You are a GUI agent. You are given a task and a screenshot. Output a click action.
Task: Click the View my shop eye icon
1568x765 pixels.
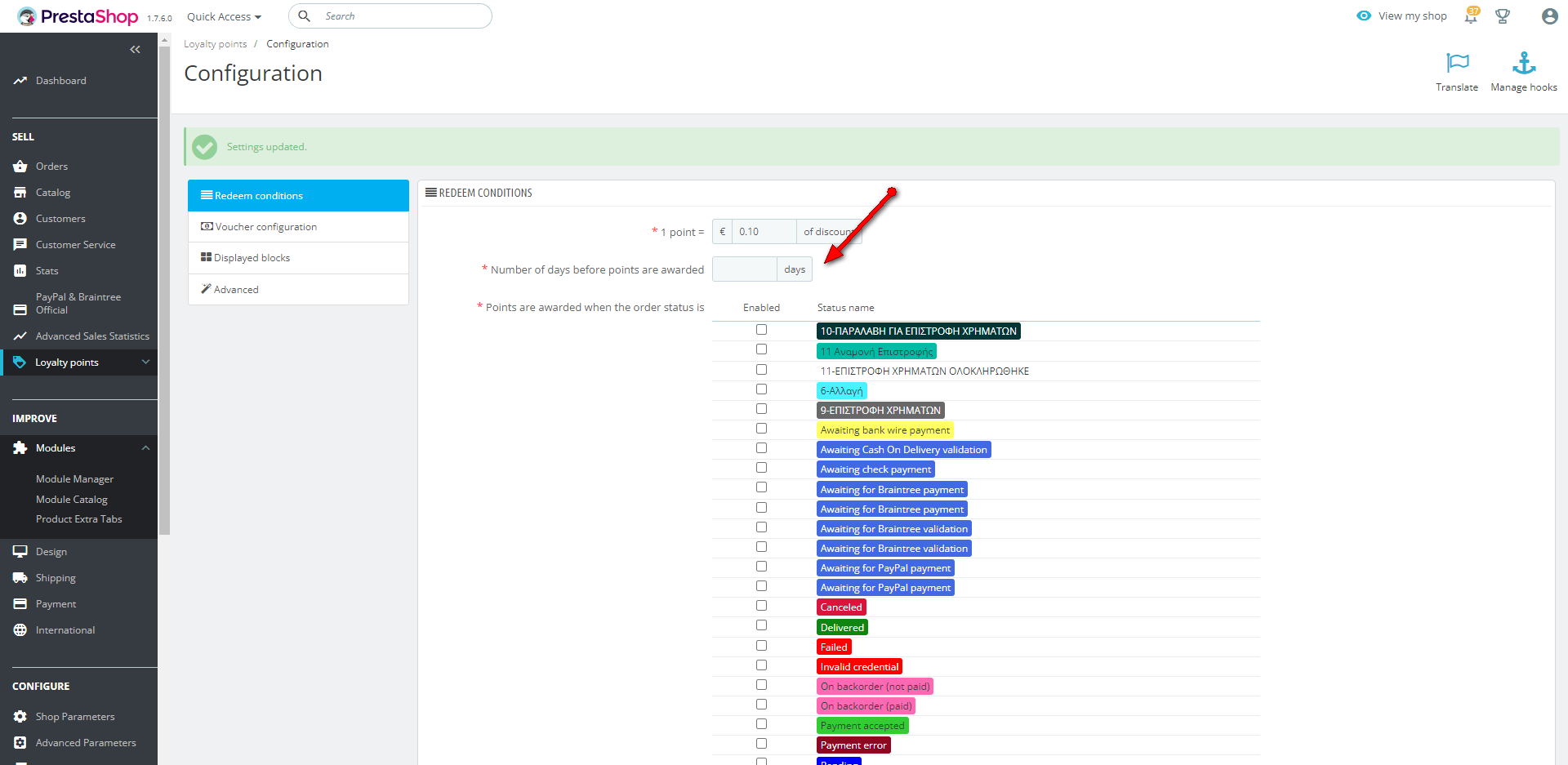1364,16
